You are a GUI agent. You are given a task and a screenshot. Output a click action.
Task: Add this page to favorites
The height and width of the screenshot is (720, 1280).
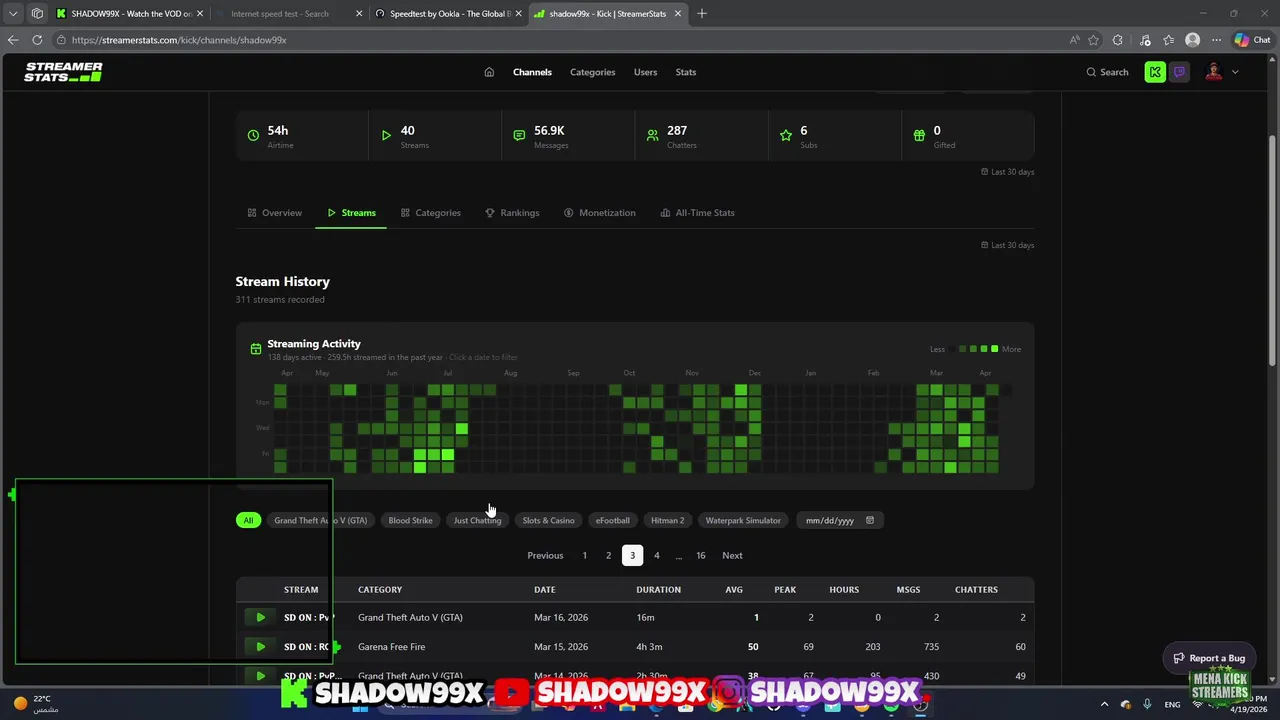pos(1094,40)
